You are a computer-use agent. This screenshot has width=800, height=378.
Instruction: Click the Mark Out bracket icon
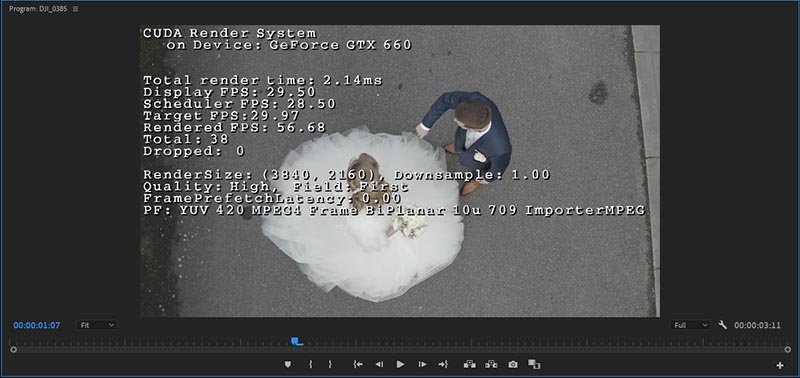[x=330, y=364]
